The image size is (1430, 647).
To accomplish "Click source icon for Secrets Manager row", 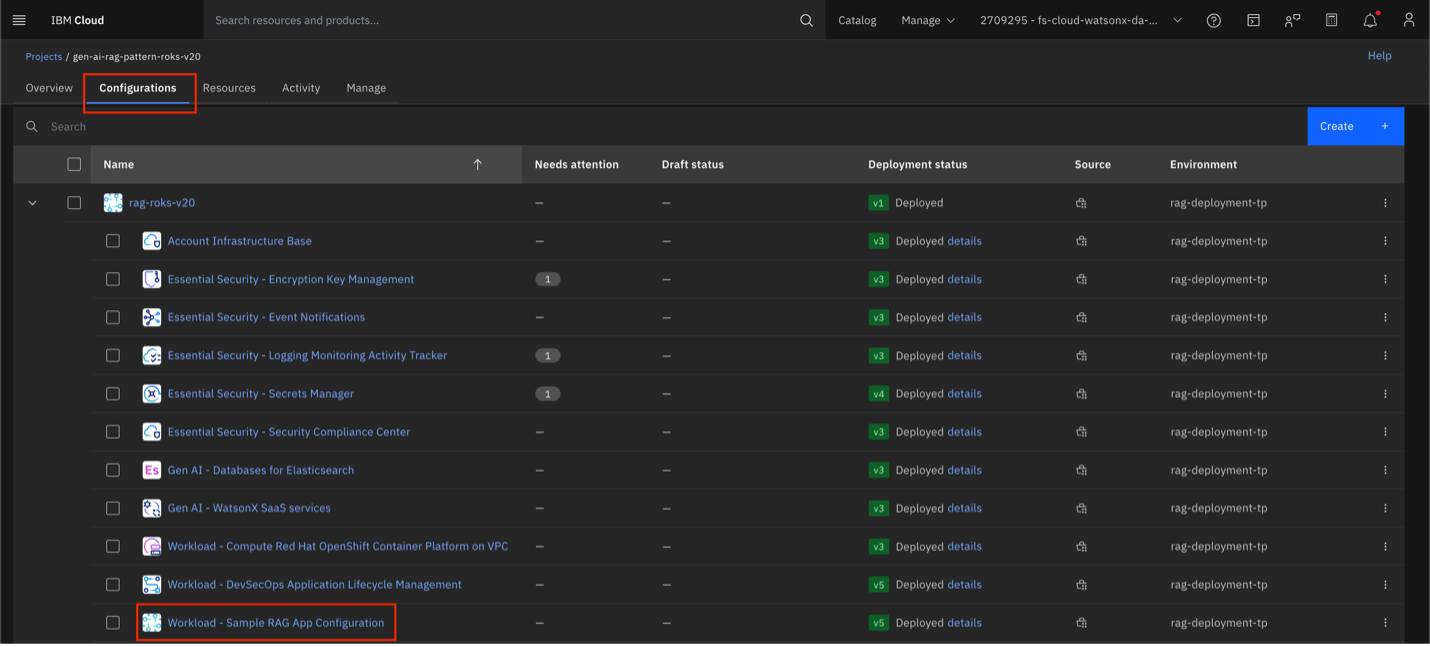I will click(1081, 394).
